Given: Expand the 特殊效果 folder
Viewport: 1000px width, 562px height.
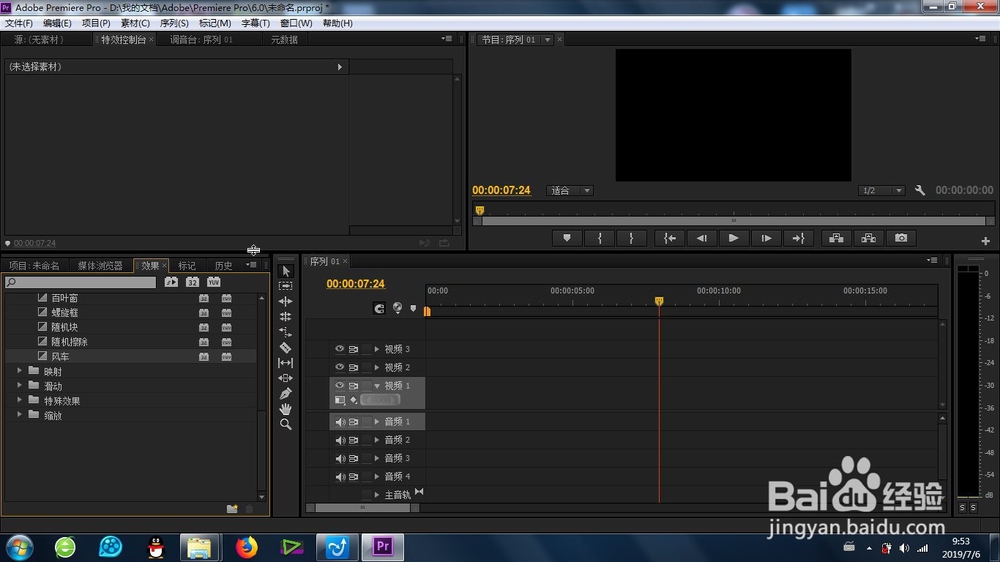Looking at the screenshot, I should pos(19,400).
